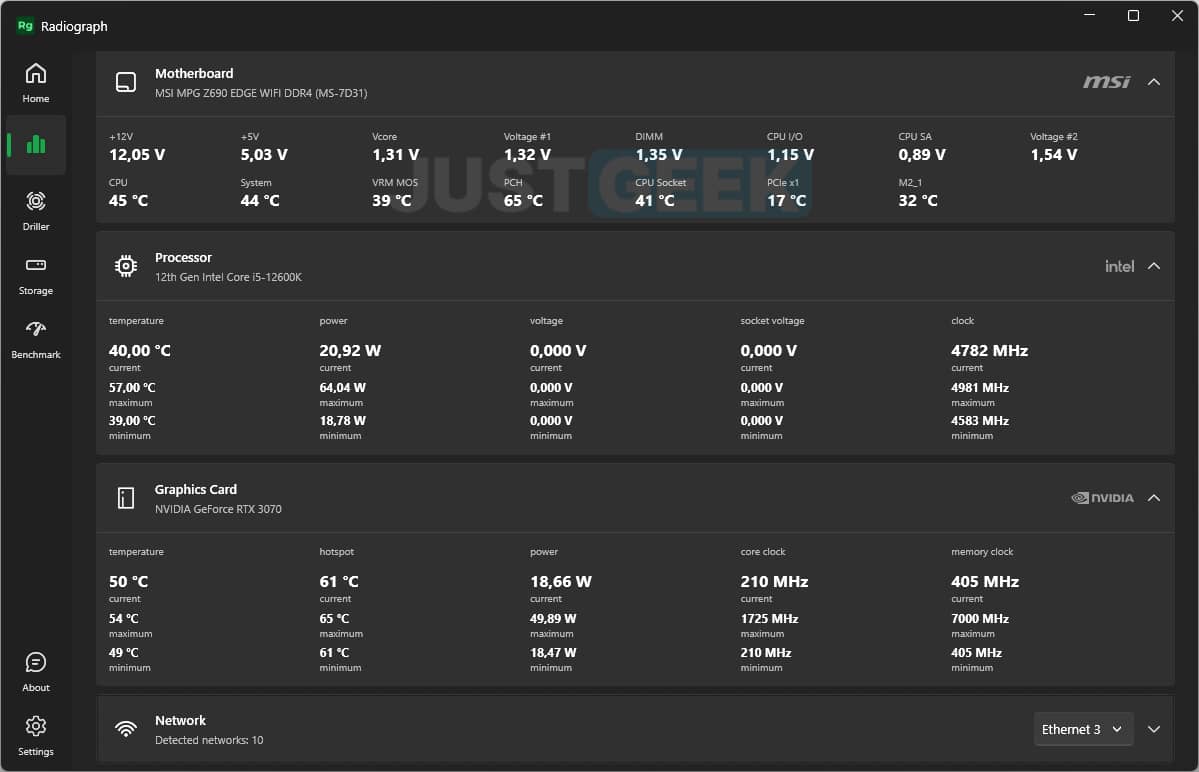Viewport: 1199px width, 772px height.
Task: Click the NVIDIA brand logo
Action: [x=1103, y=498]
